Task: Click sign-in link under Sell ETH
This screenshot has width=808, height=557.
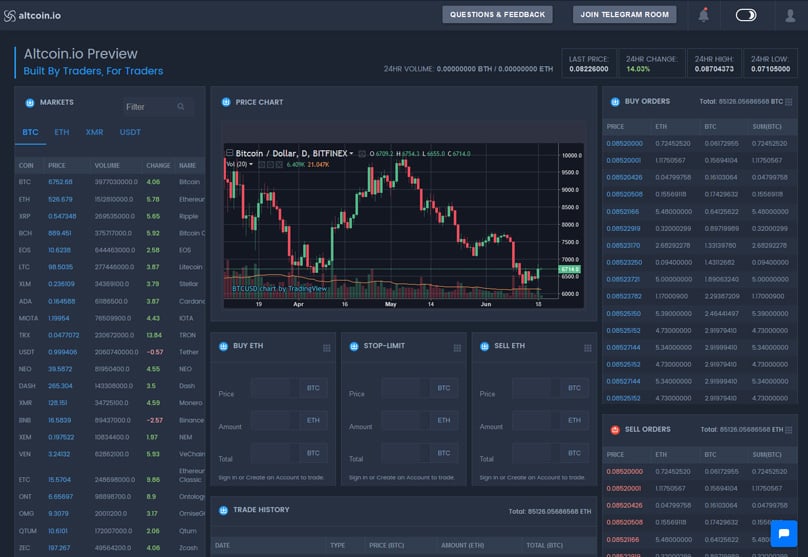Action: coord(532,478)
